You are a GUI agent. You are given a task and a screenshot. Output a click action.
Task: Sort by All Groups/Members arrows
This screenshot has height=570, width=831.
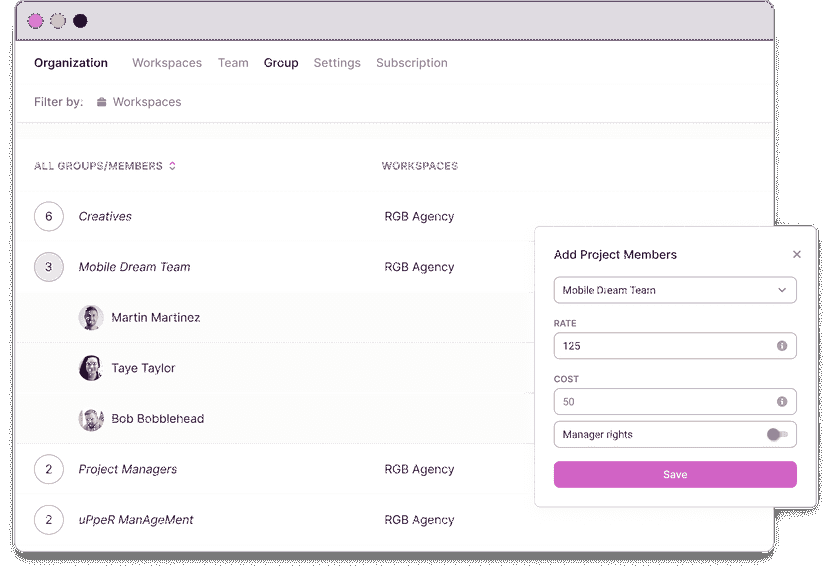[172, 166]
